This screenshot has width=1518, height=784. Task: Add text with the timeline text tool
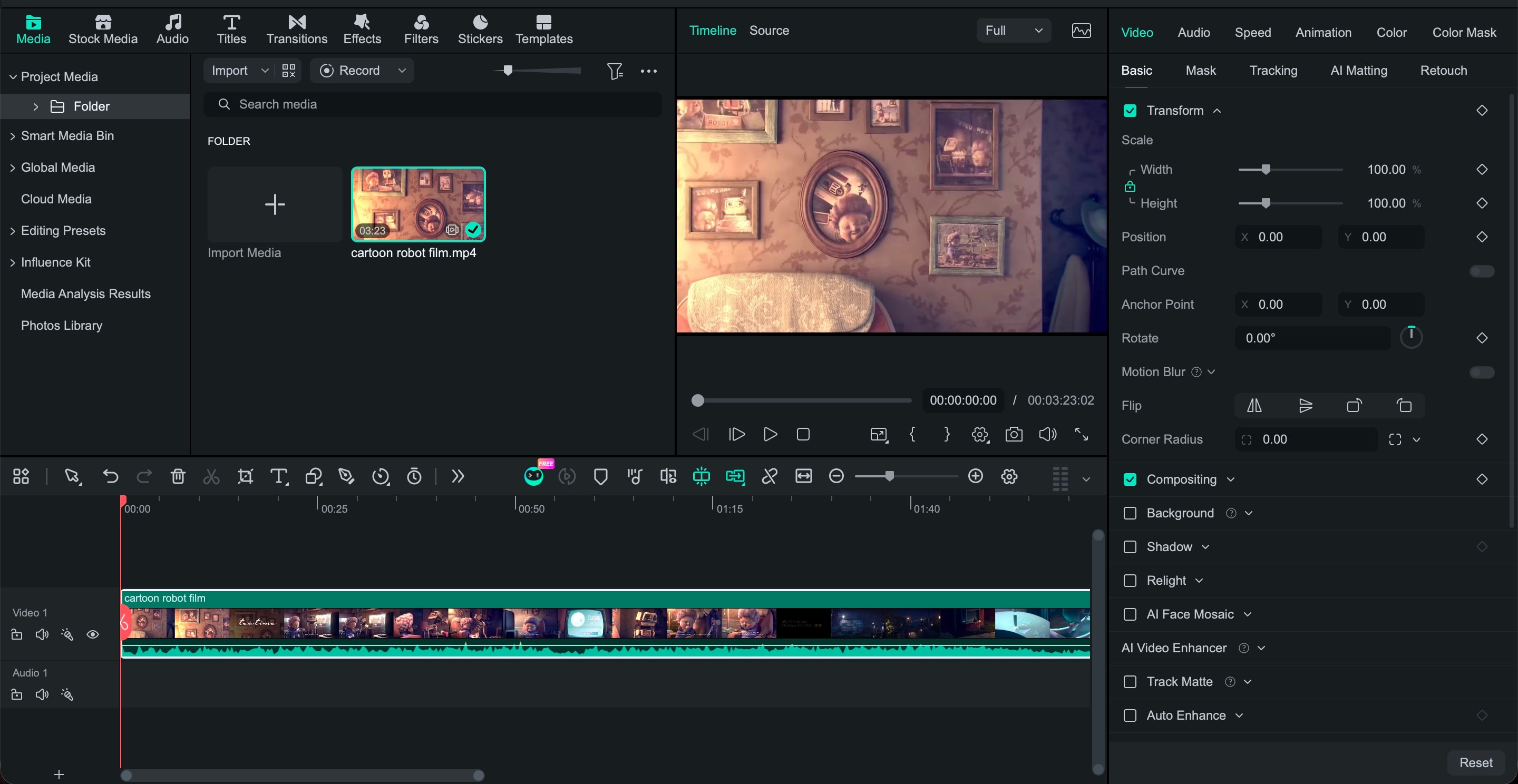point(279,476)
